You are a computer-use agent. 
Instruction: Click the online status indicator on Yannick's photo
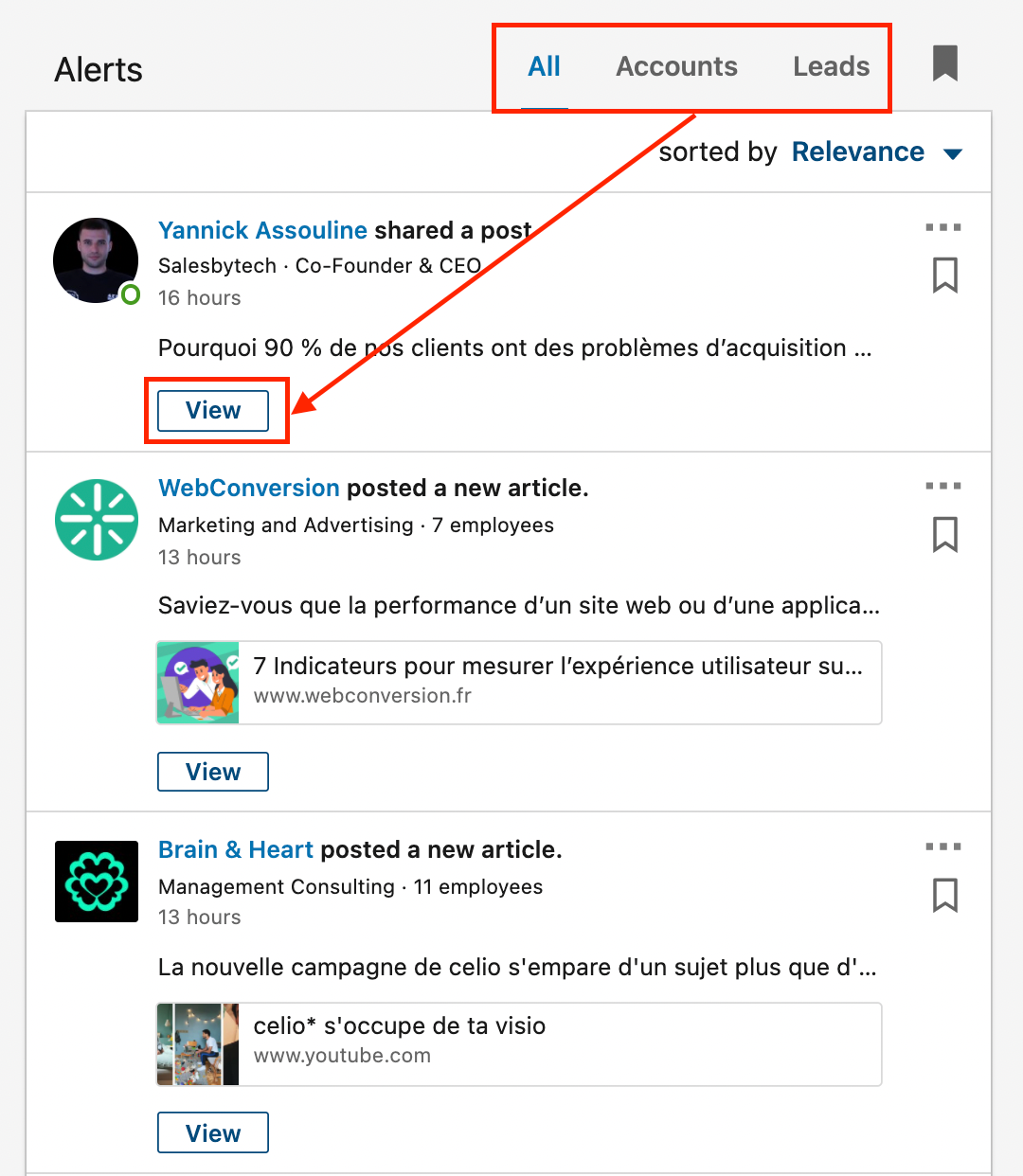point(130,294)
